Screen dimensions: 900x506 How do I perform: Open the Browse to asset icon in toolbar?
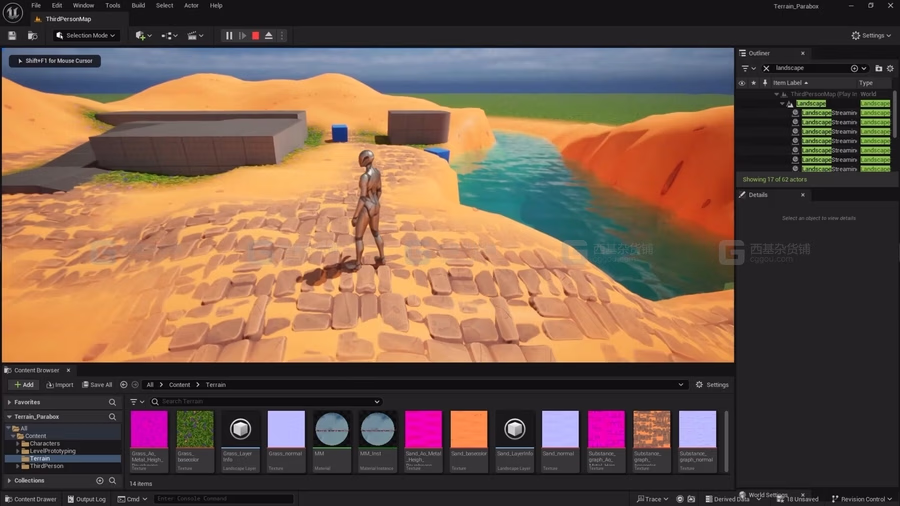33,36
